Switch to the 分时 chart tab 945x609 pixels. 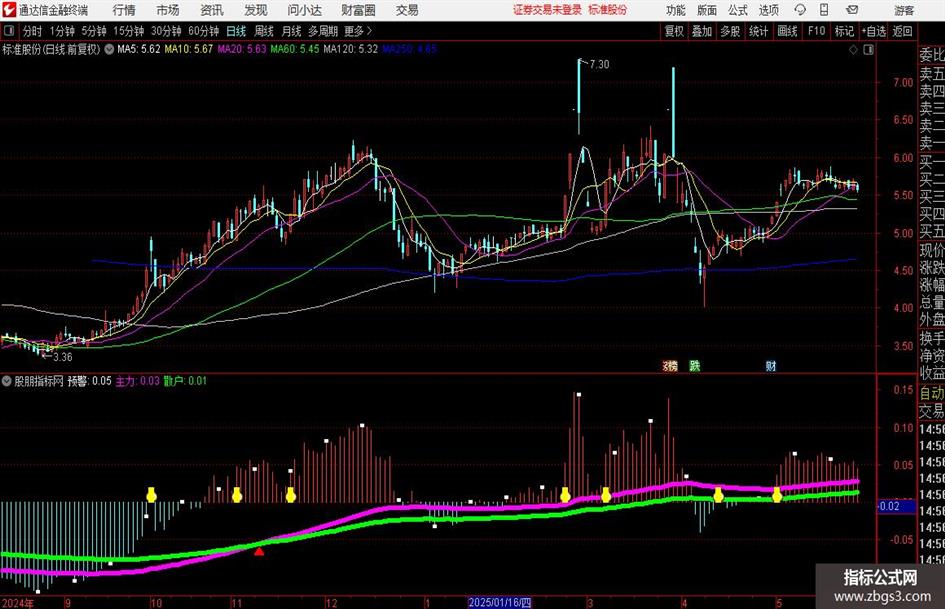tap(33, 31)
